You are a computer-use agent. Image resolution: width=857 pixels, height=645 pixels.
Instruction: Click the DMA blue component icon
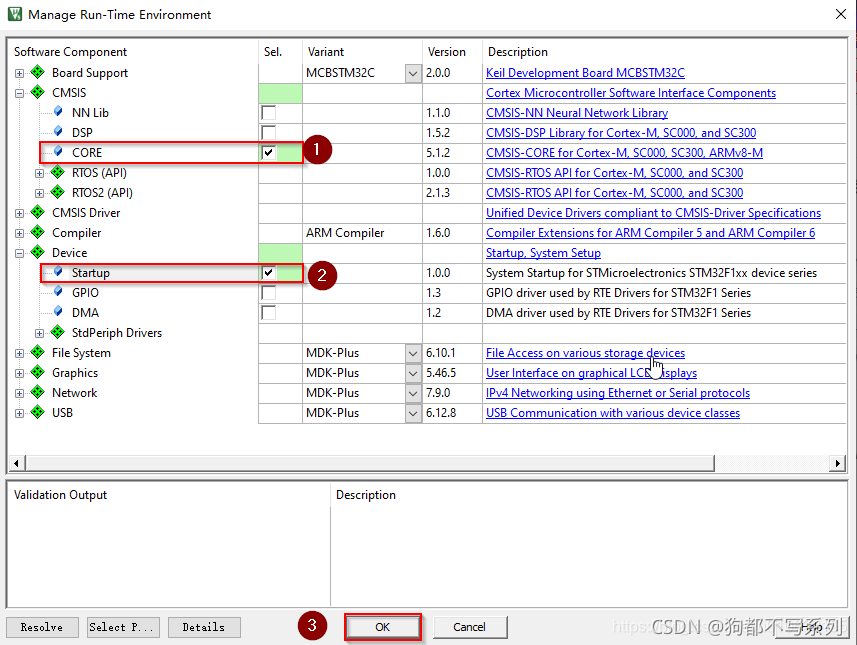pos(58,312)
